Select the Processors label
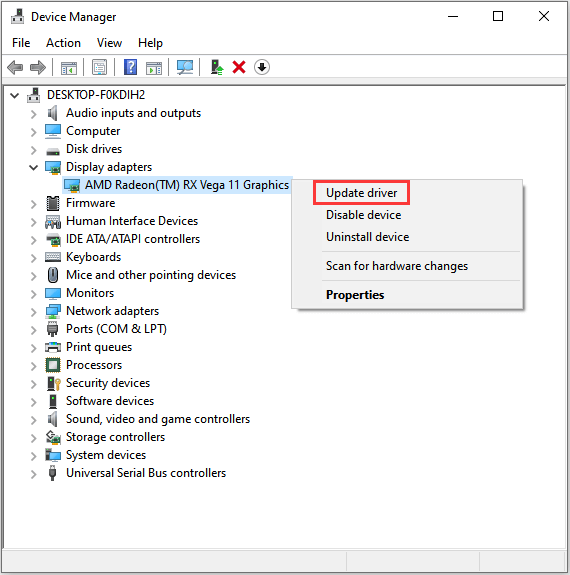Viewport: 570px width, 575px height. pos(94,365)
